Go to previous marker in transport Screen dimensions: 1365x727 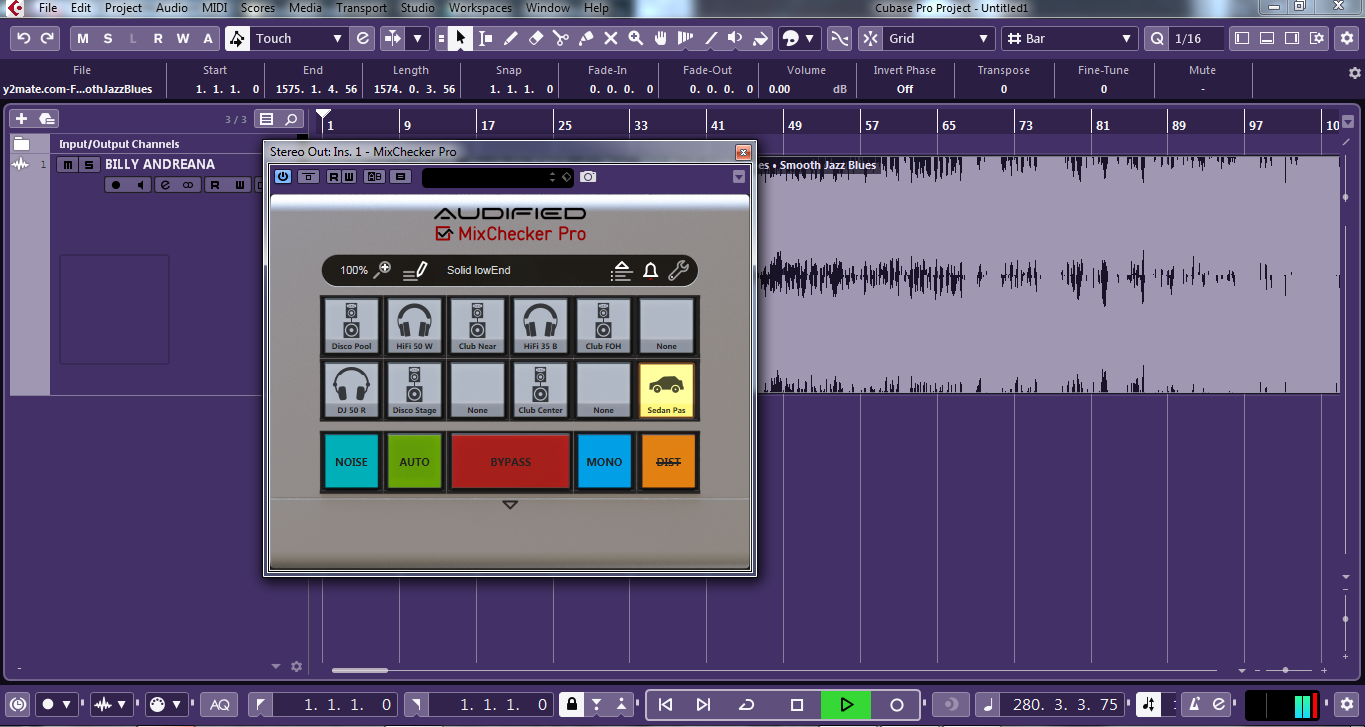click(666, 704)
